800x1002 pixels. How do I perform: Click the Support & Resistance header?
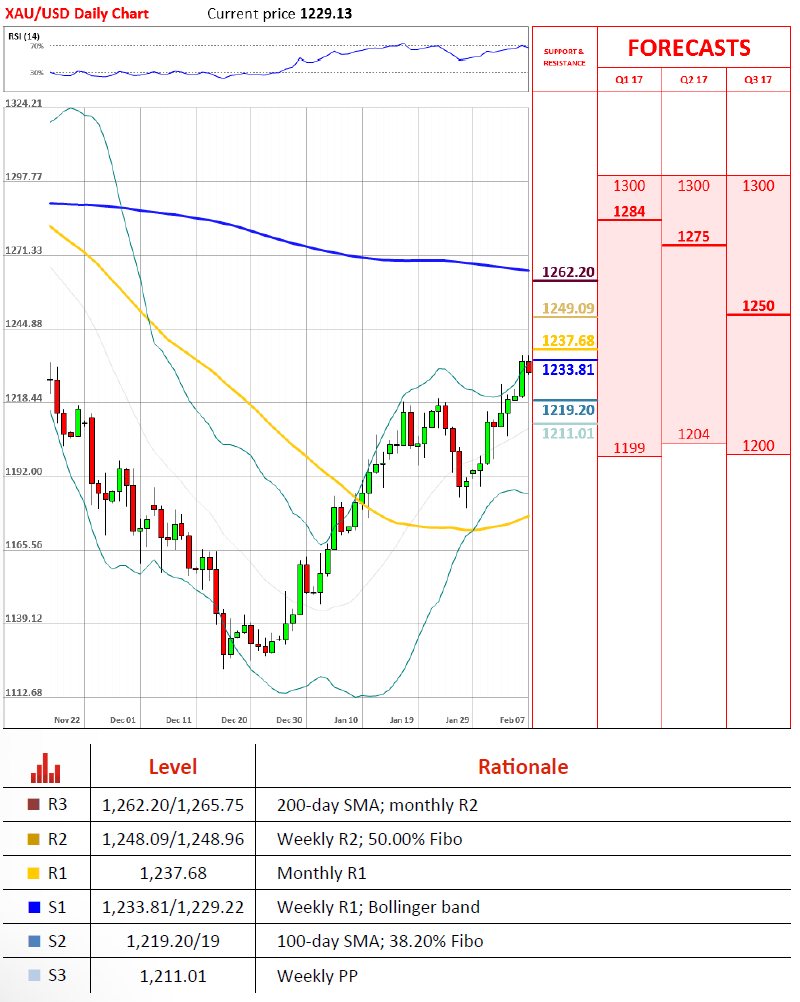564,57
